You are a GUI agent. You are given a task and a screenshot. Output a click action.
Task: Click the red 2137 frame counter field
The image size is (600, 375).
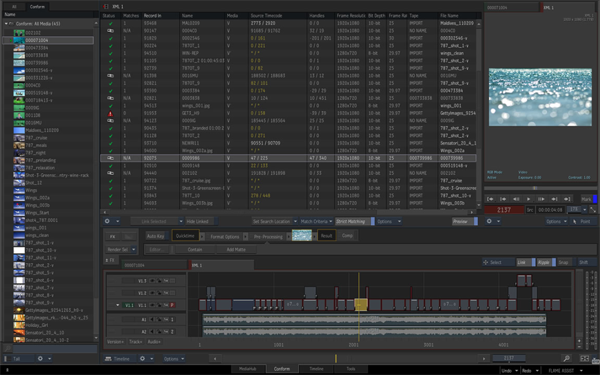point(504,210)
